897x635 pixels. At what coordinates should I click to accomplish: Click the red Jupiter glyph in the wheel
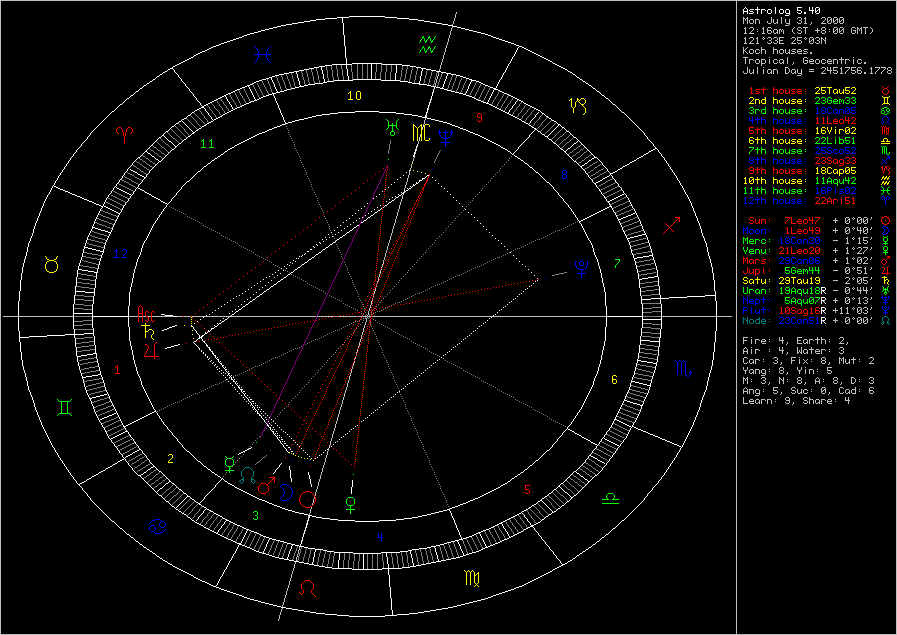point(150,349)
